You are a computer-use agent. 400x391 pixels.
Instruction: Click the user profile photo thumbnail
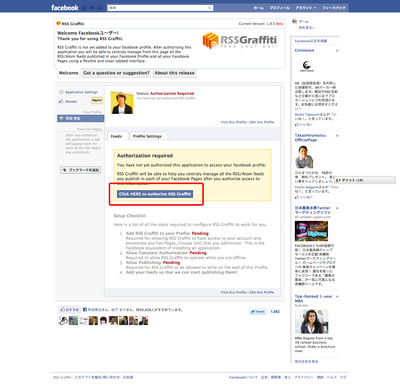[x=122, y=103]
